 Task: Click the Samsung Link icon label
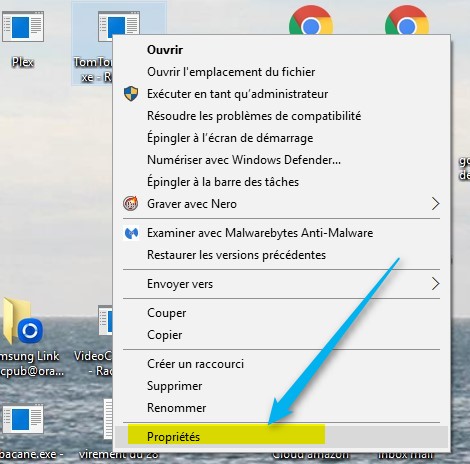32,363
